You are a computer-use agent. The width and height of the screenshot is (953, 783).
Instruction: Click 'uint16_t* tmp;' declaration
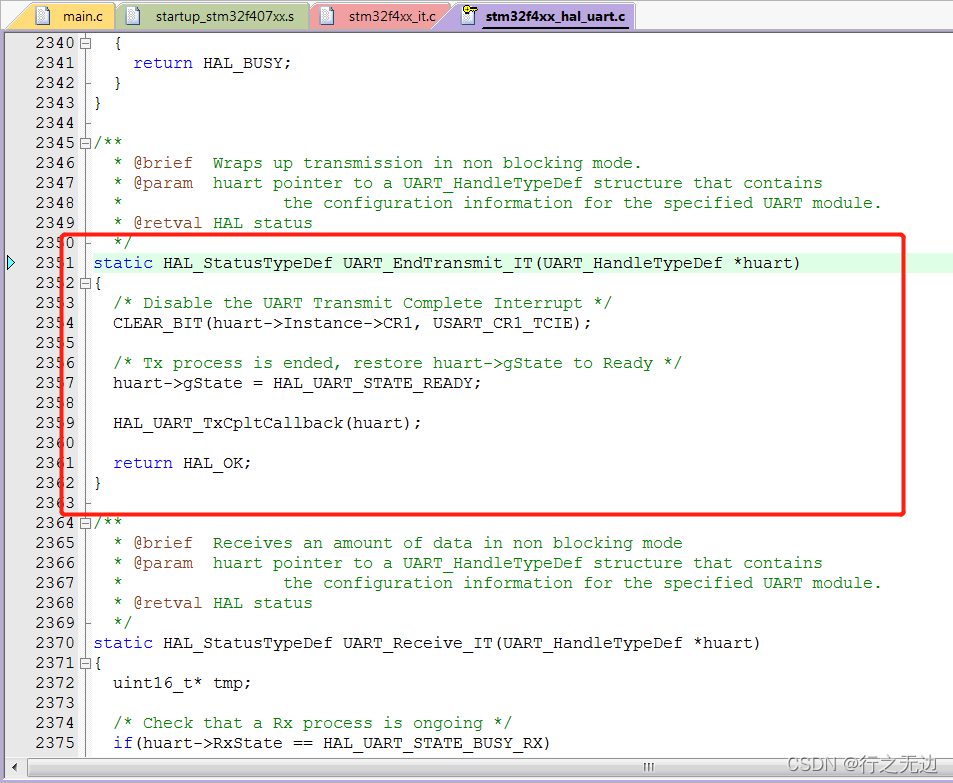coord(182,683)
